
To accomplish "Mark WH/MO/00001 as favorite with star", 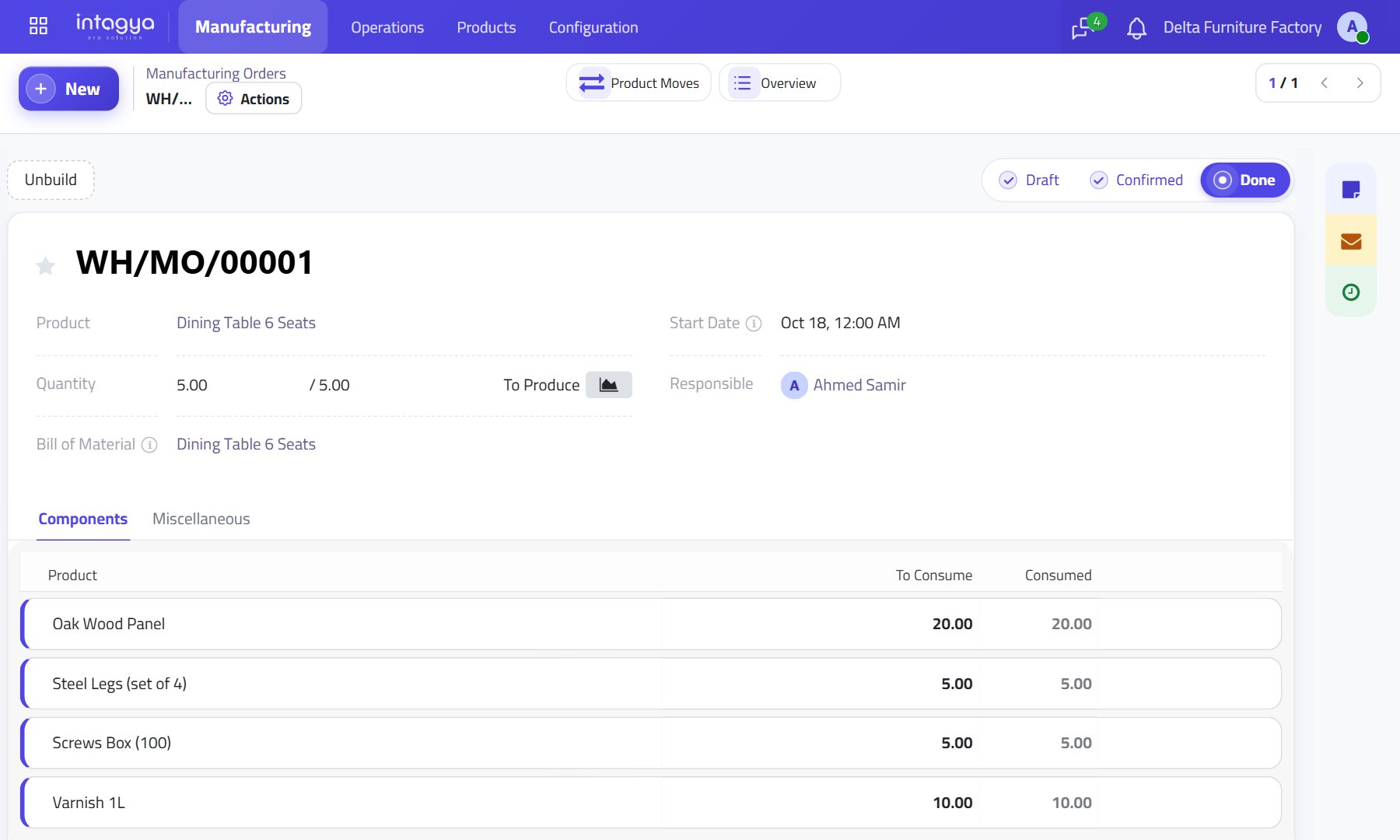I will (x=46, y=266).
